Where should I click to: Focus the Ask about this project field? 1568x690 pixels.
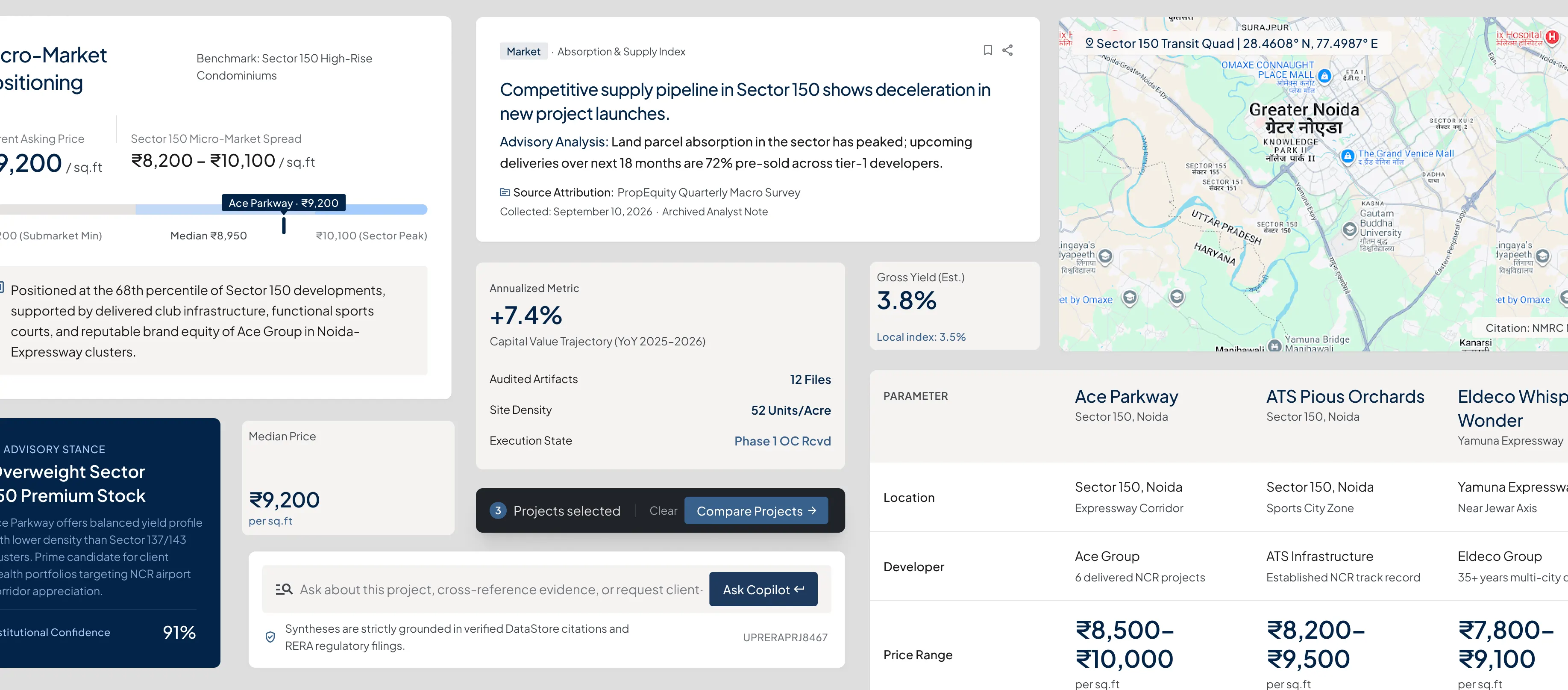coord(500,589)
